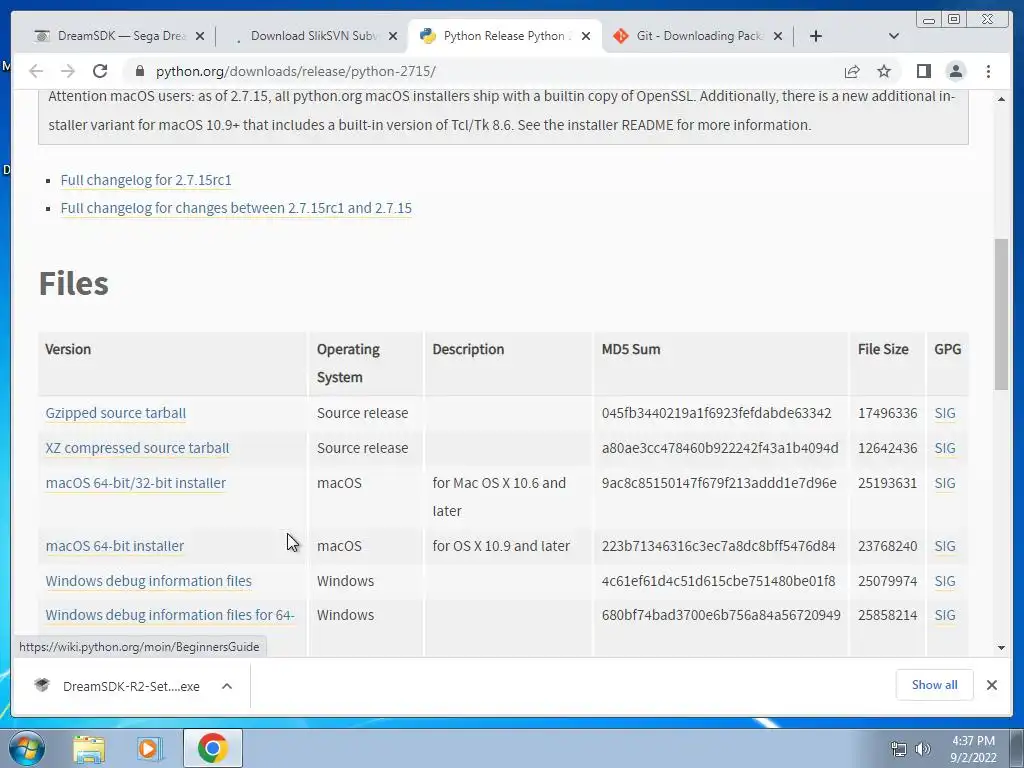Open network status tray icon
Image resolution: width=1024 pixels, height=768 pixels.
(899, 749)
